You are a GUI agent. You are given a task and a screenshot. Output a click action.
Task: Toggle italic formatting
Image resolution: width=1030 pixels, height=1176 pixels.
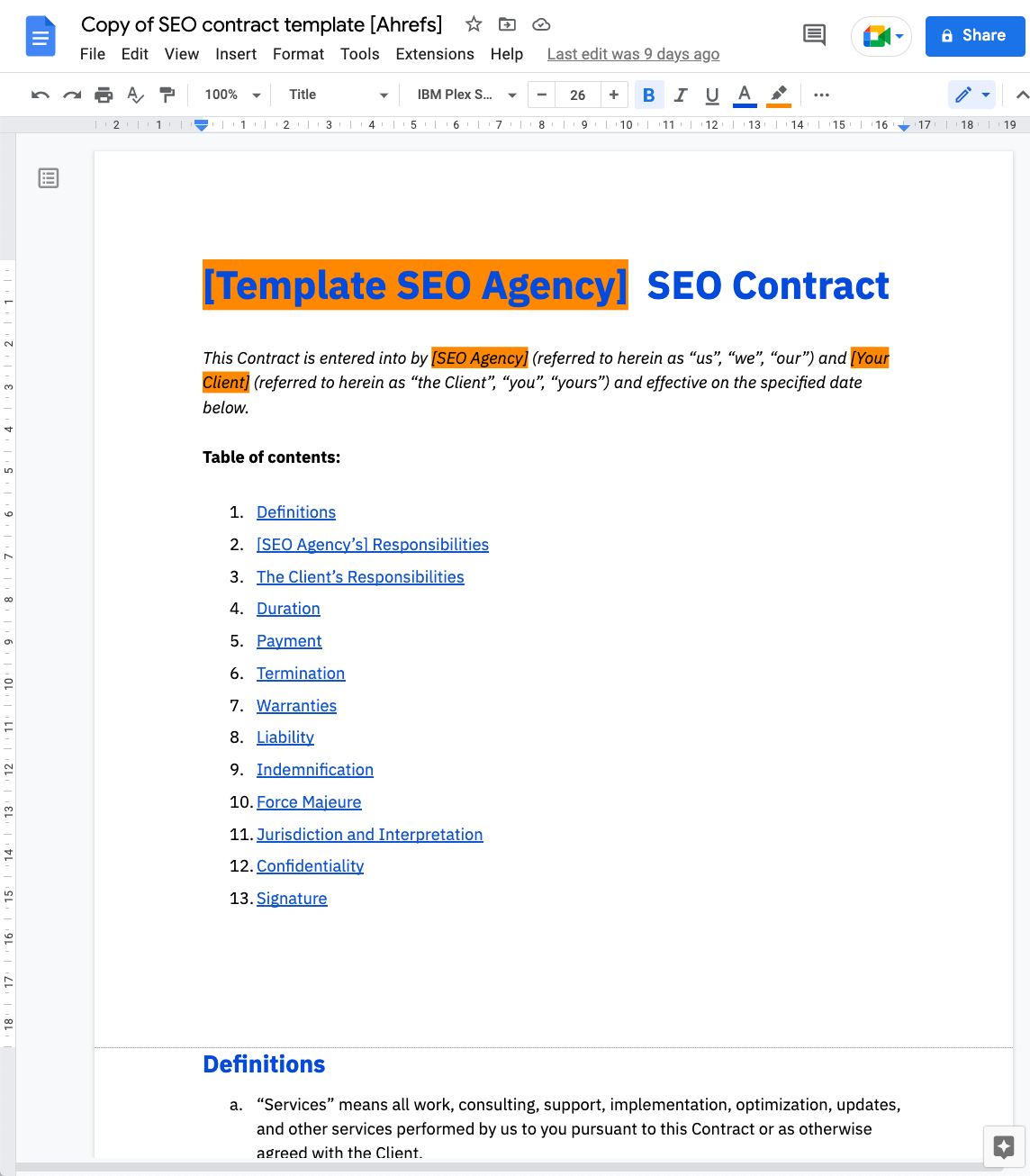pos(681,94)
